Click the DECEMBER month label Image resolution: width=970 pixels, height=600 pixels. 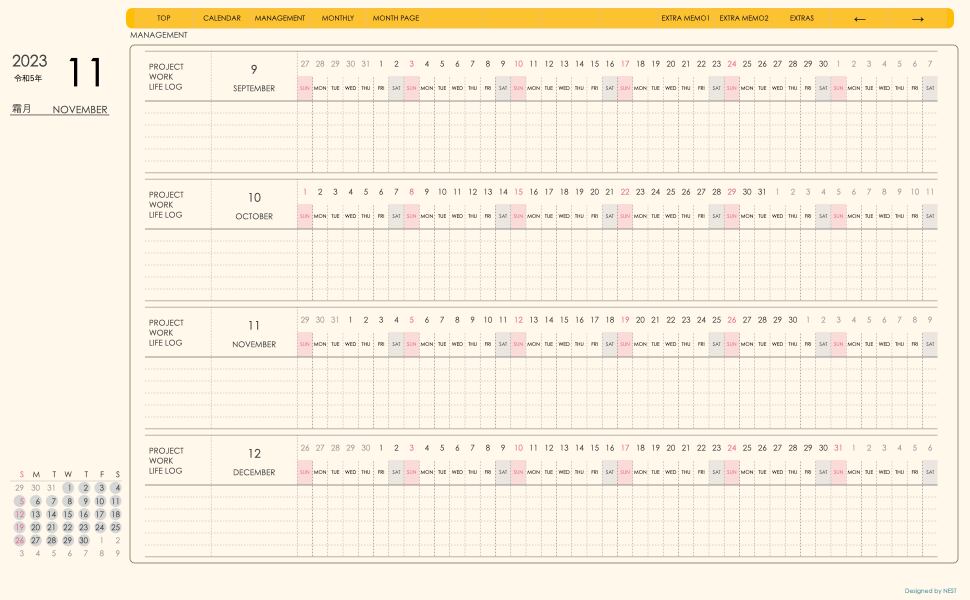(x=254, y=473)
